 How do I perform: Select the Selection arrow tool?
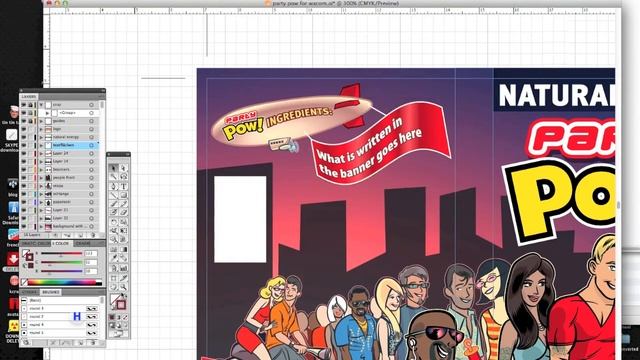tap(114, 168)
